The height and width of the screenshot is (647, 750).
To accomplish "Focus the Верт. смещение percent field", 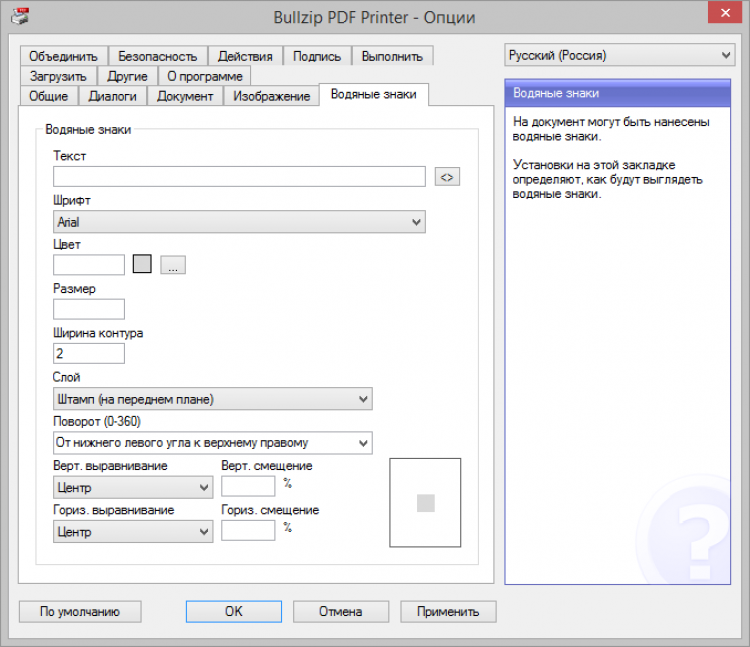I will 248,486.
